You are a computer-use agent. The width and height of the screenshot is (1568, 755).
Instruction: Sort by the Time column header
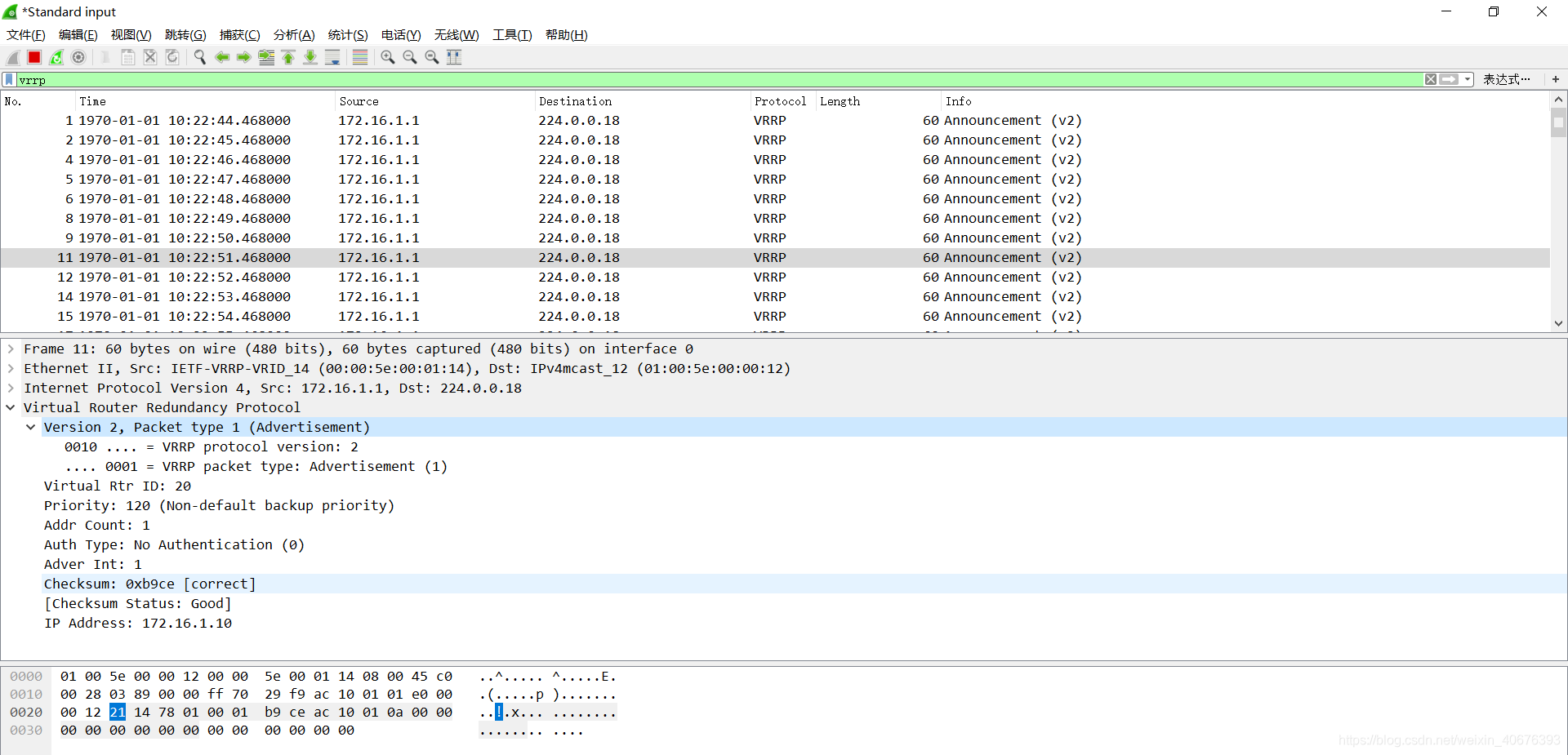pyautogui.click(x=204, y=101)
